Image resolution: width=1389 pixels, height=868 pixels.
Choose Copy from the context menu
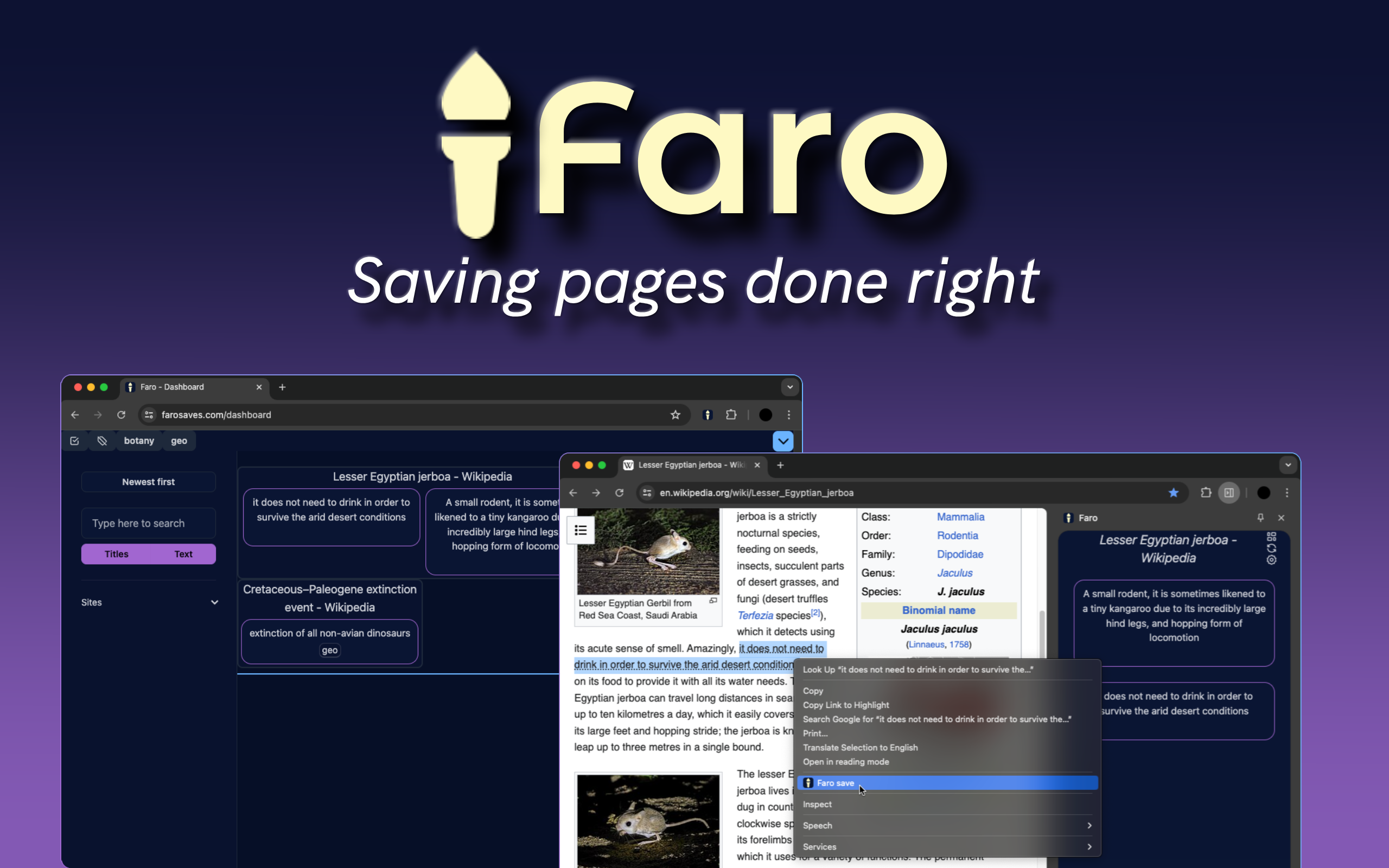click(947, 691)
